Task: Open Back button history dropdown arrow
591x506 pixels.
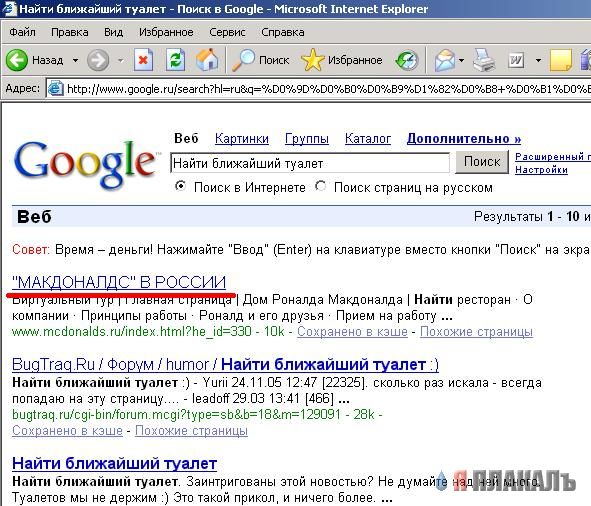Action: pyautogui.click(x=75, y=60)
